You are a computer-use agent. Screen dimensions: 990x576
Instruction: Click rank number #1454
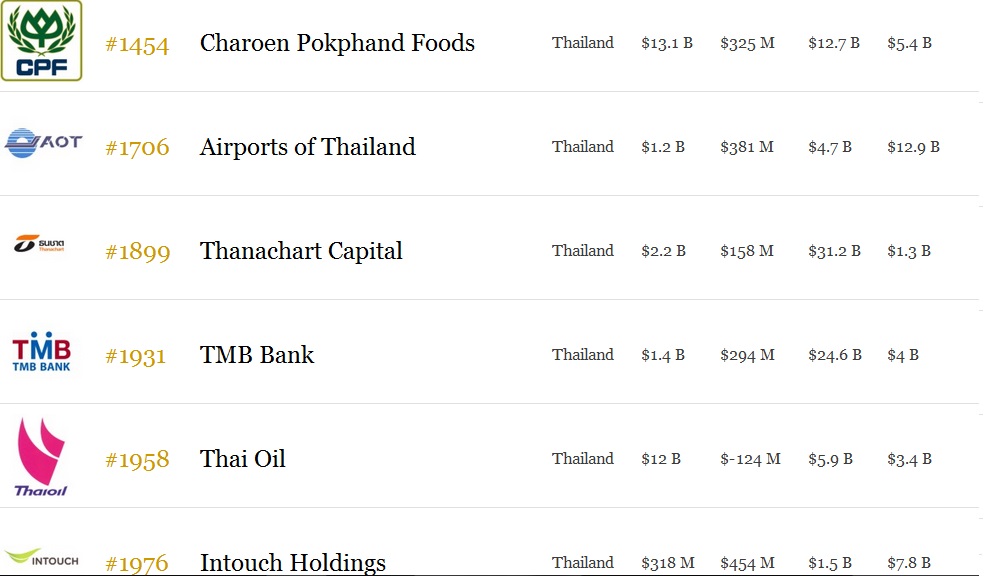pos(137,45)
